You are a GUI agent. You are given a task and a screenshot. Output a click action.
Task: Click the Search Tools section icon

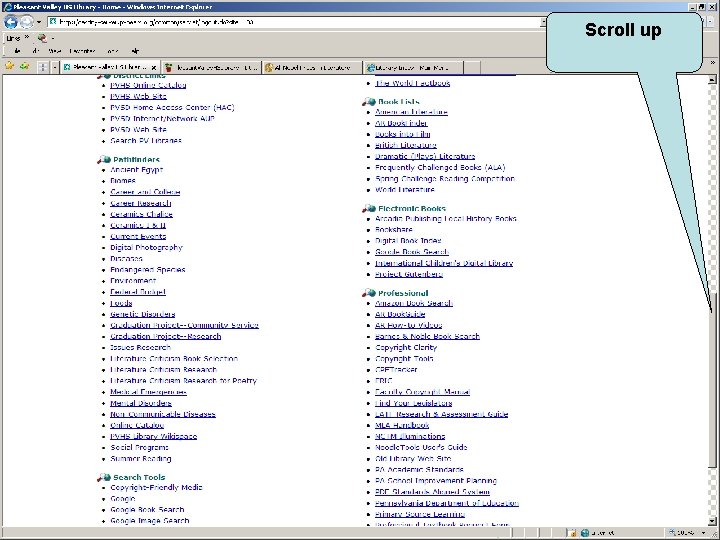point(103,477)
